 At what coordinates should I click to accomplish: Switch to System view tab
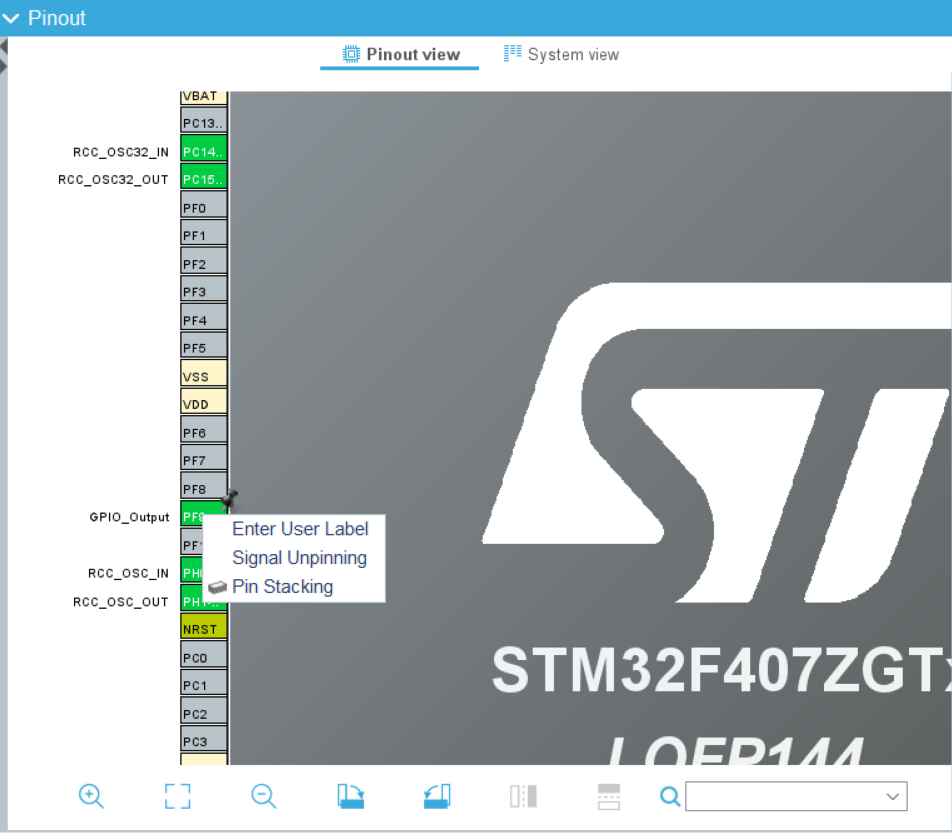(561, 55)
